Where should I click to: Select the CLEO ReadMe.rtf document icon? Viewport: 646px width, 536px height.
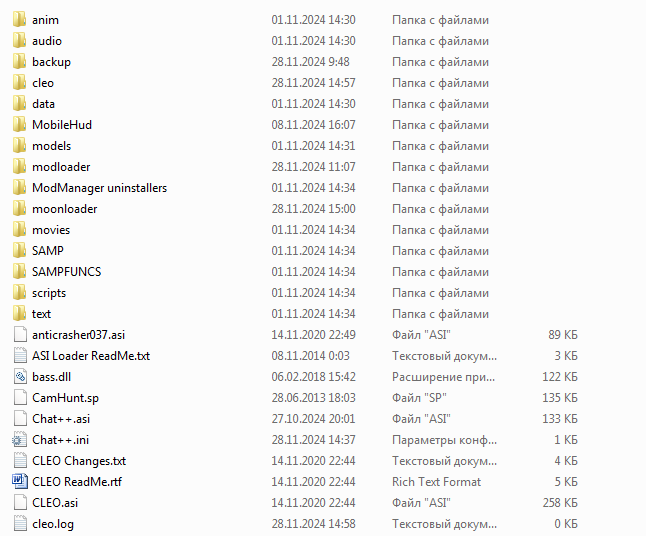[19, 482]
